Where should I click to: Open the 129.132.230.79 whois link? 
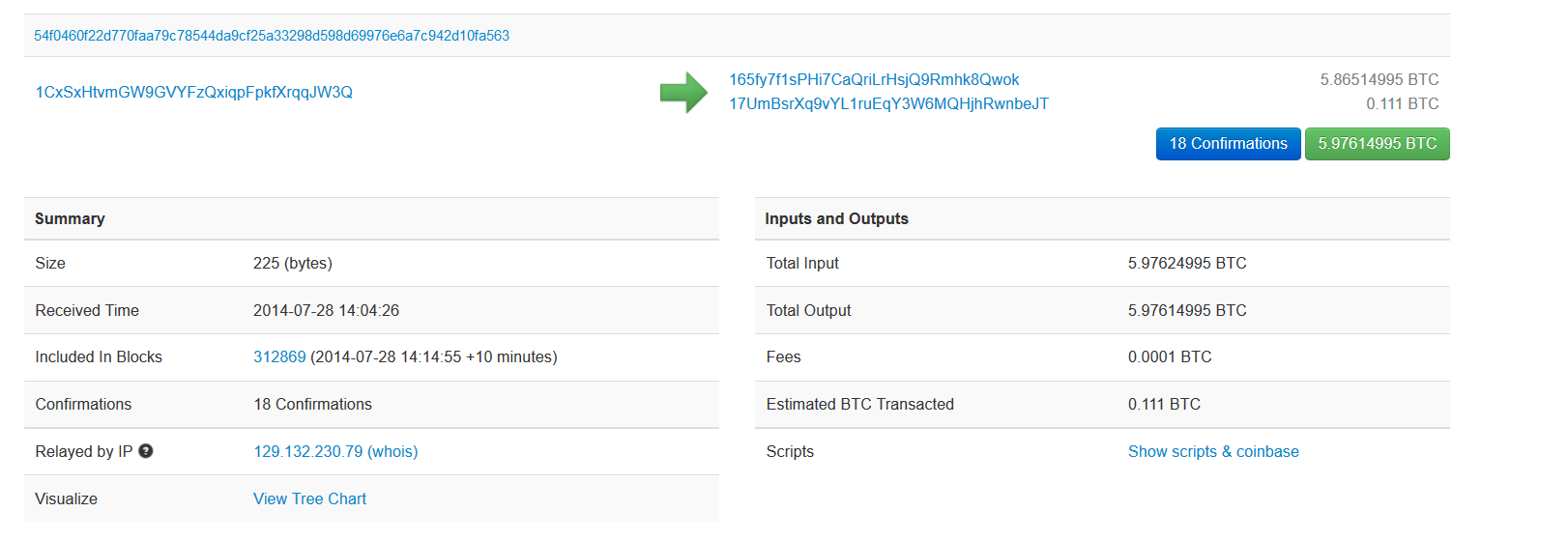335,452
